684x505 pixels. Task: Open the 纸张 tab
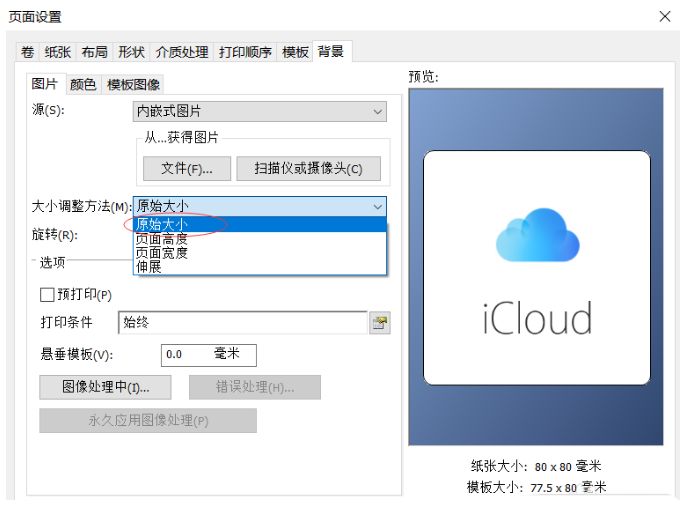click(58, 52)
